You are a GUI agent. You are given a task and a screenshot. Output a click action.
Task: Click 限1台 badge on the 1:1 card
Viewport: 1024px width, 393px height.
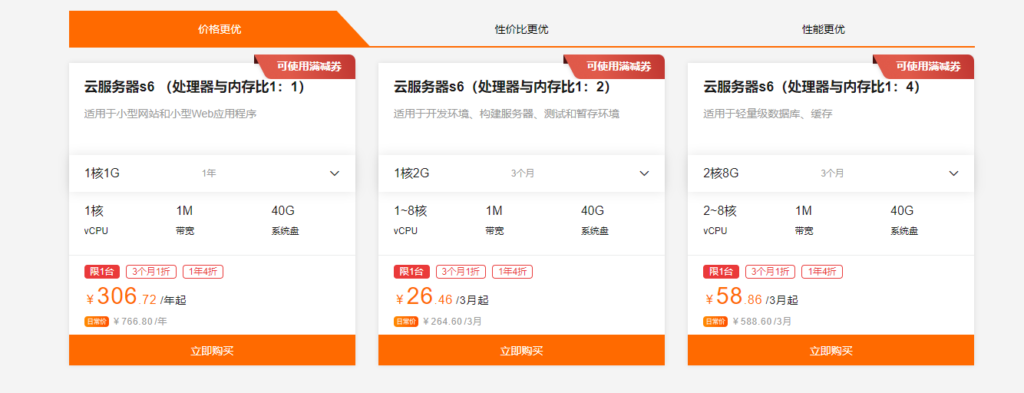point(102,272)
